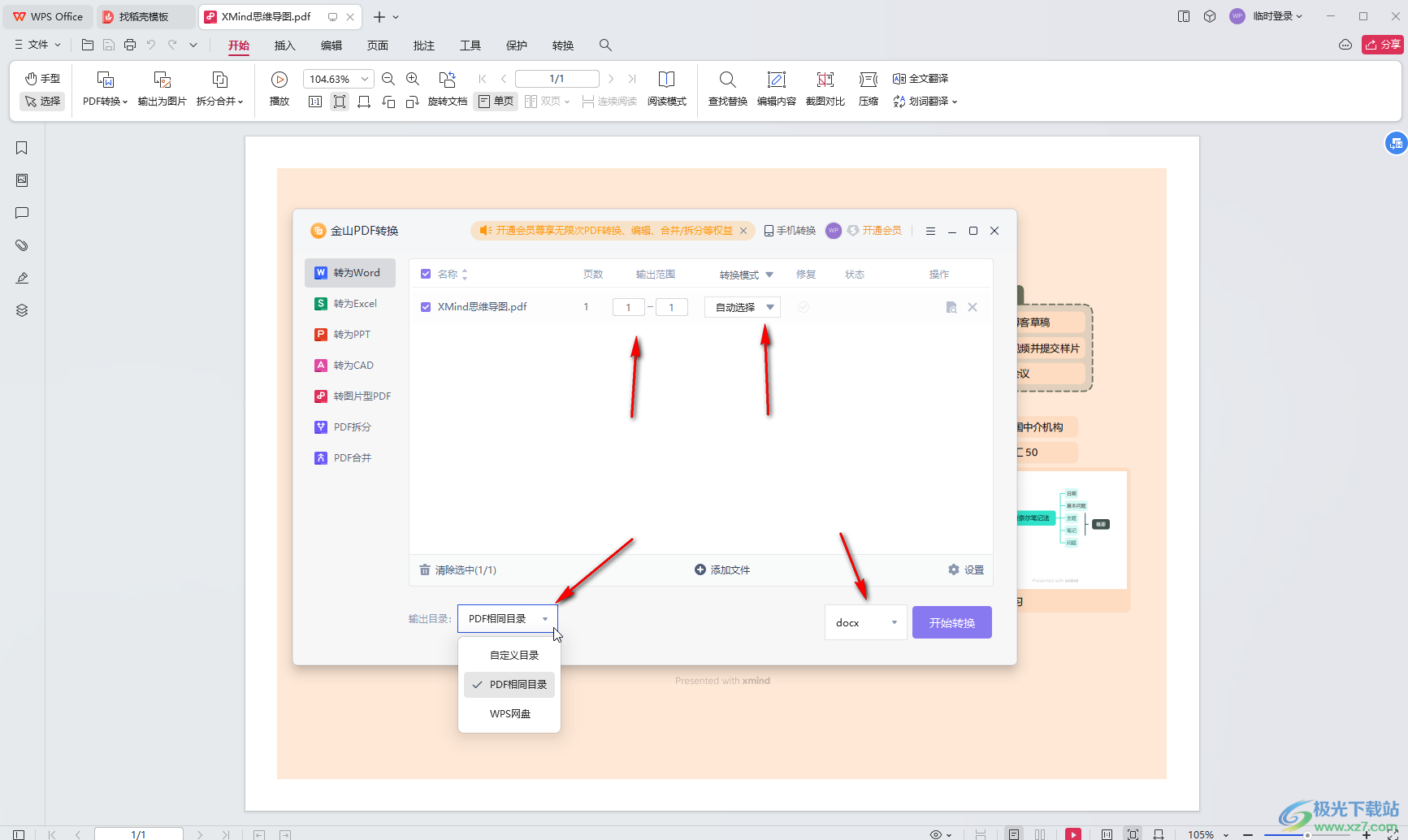Viewport: 1408px width, 840px height.
Task: Open the 自动选择 conversion mode dropdown
Action: click(743, 307)
